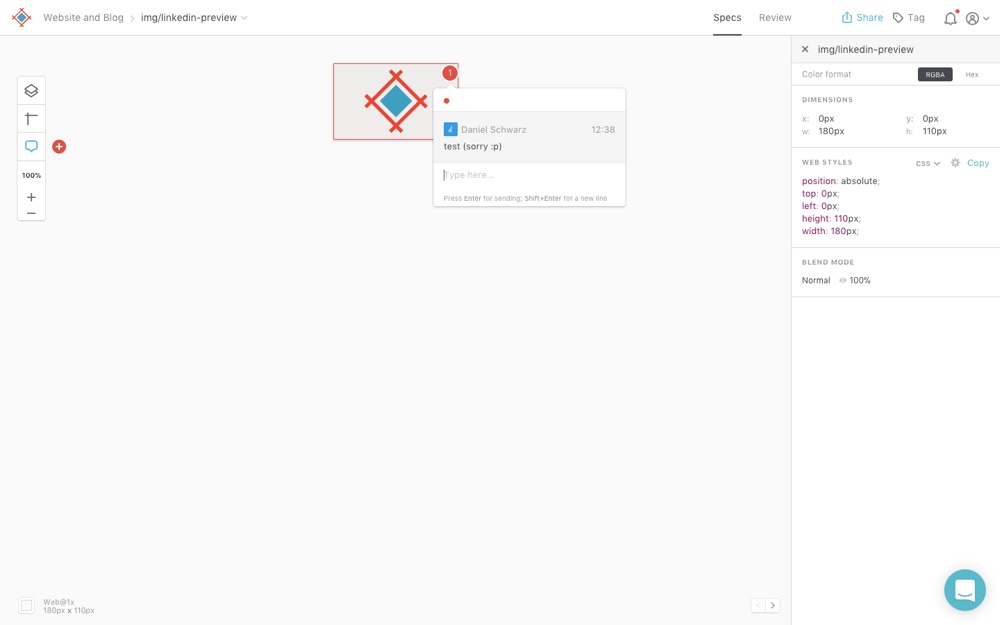The height and width of the screenshot is (625, 1000).
Task: Toggle the background color swatch at bottom left
Action: (x=26, y=605)
